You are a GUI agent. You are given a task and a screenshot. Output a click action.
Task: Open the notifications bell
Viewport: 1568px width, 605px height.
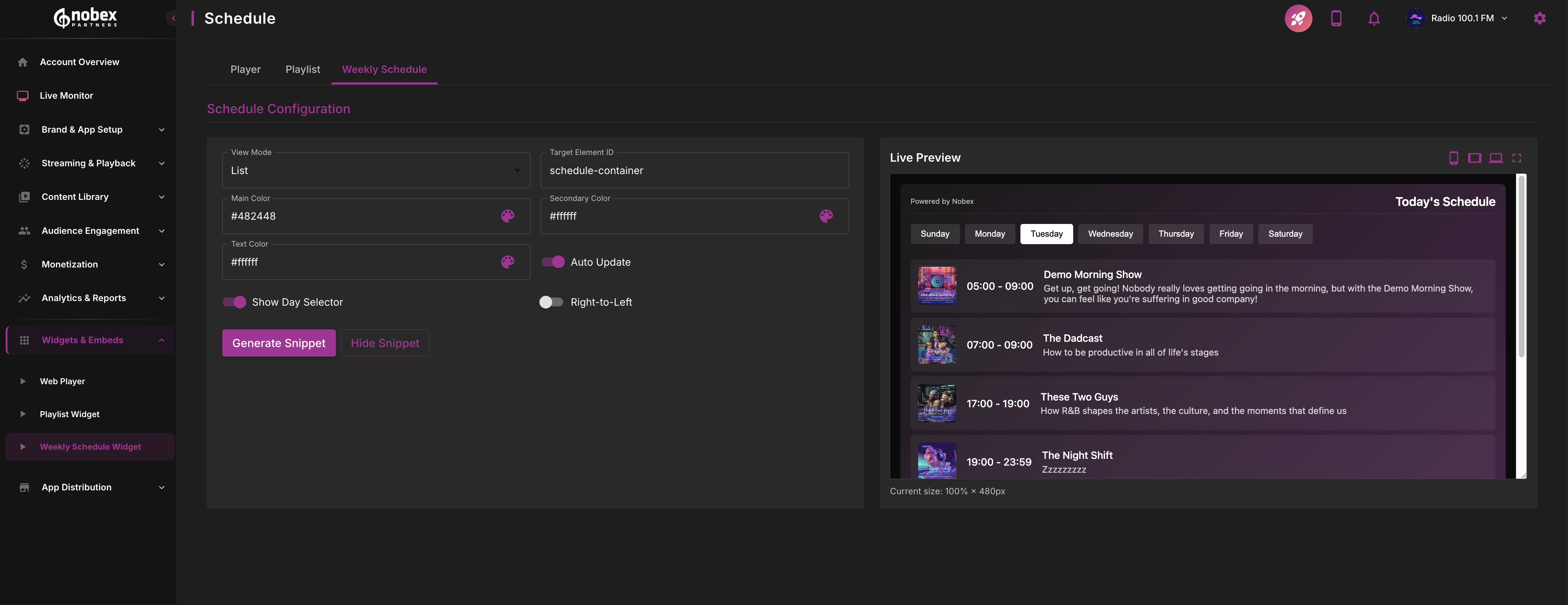click(x=1374, y=18)
